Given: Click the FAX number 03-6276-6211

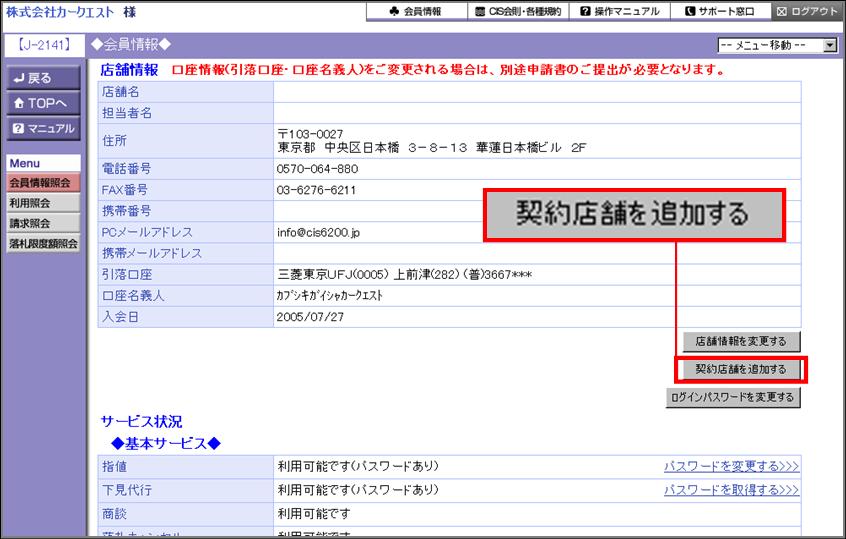Looking at the screenshot, I should [316, 190].
